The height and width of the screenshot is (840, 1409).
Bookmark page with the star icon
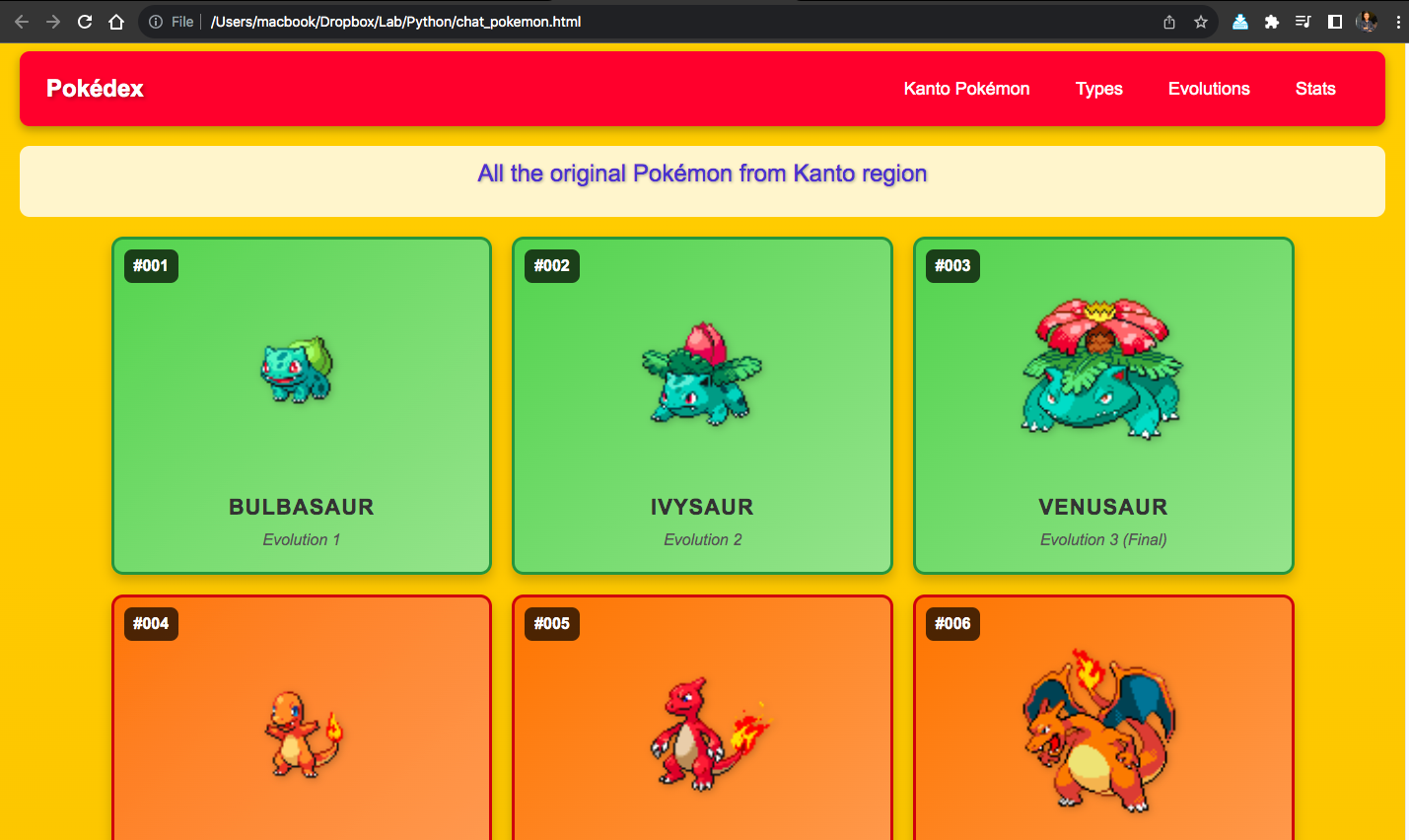(1201, 22)
